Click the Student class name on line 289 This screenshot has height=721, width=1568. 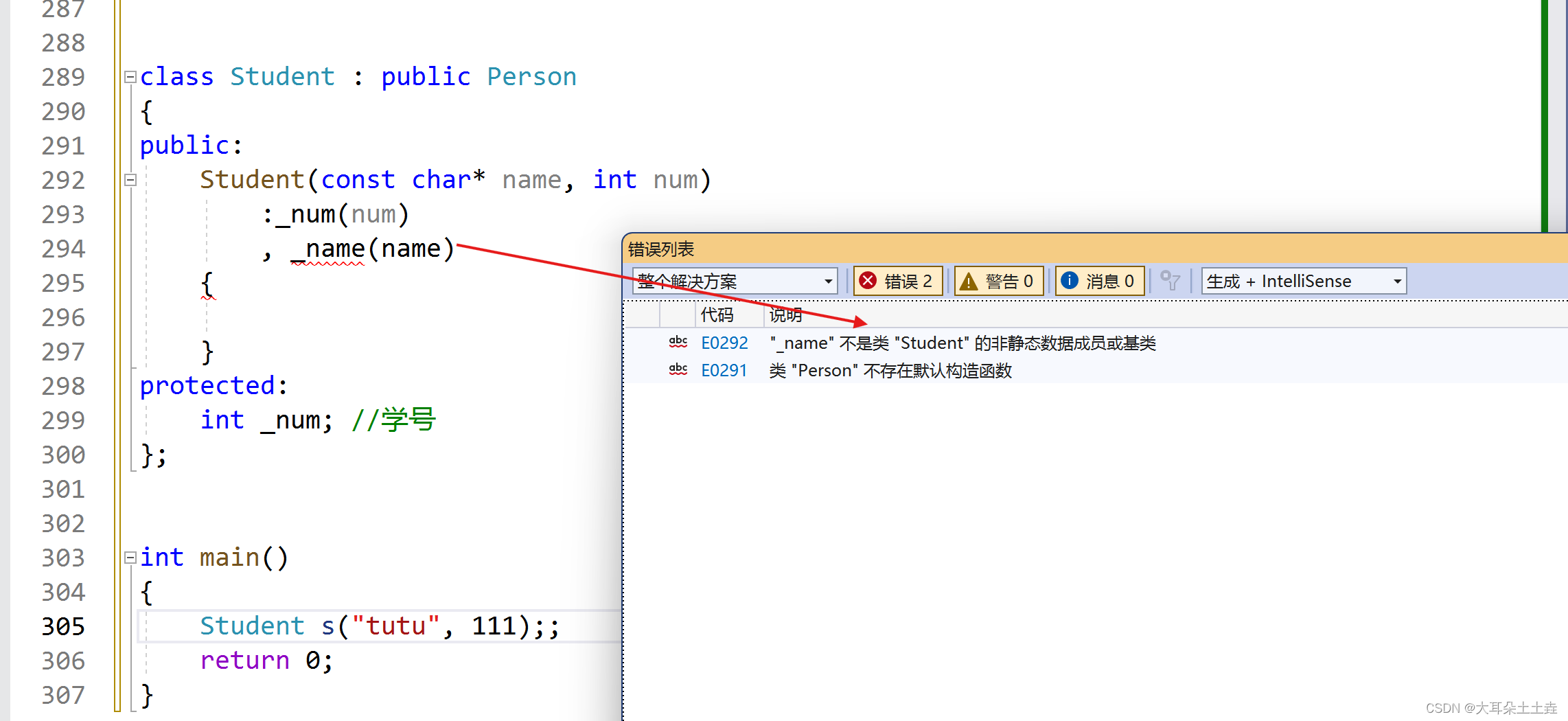click(x=282, y=77)
